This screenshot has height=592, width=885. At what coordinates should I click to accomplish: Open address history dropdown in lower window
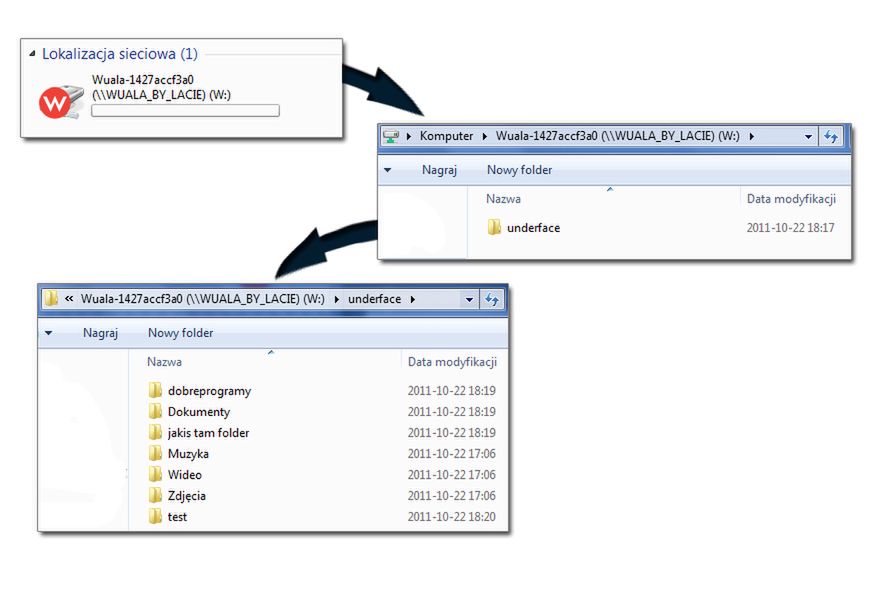point(469,300)
